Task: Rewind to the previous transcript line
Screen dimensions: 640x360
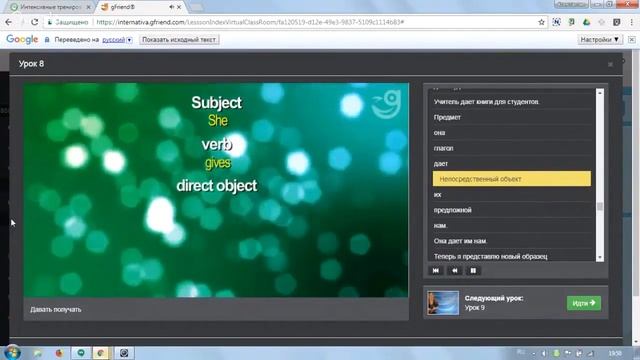Action: point(454,271)
